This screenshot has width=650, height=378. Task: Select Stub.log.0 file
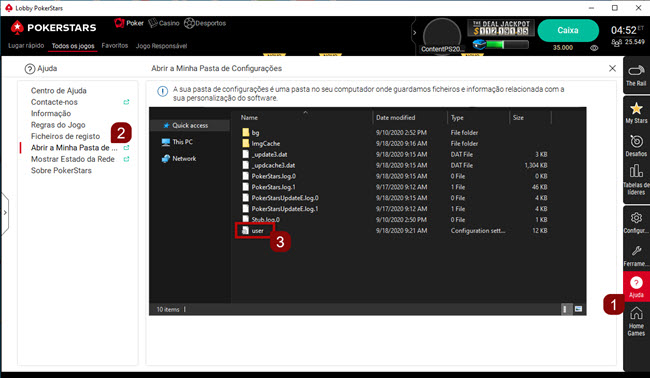pos(261,220)
